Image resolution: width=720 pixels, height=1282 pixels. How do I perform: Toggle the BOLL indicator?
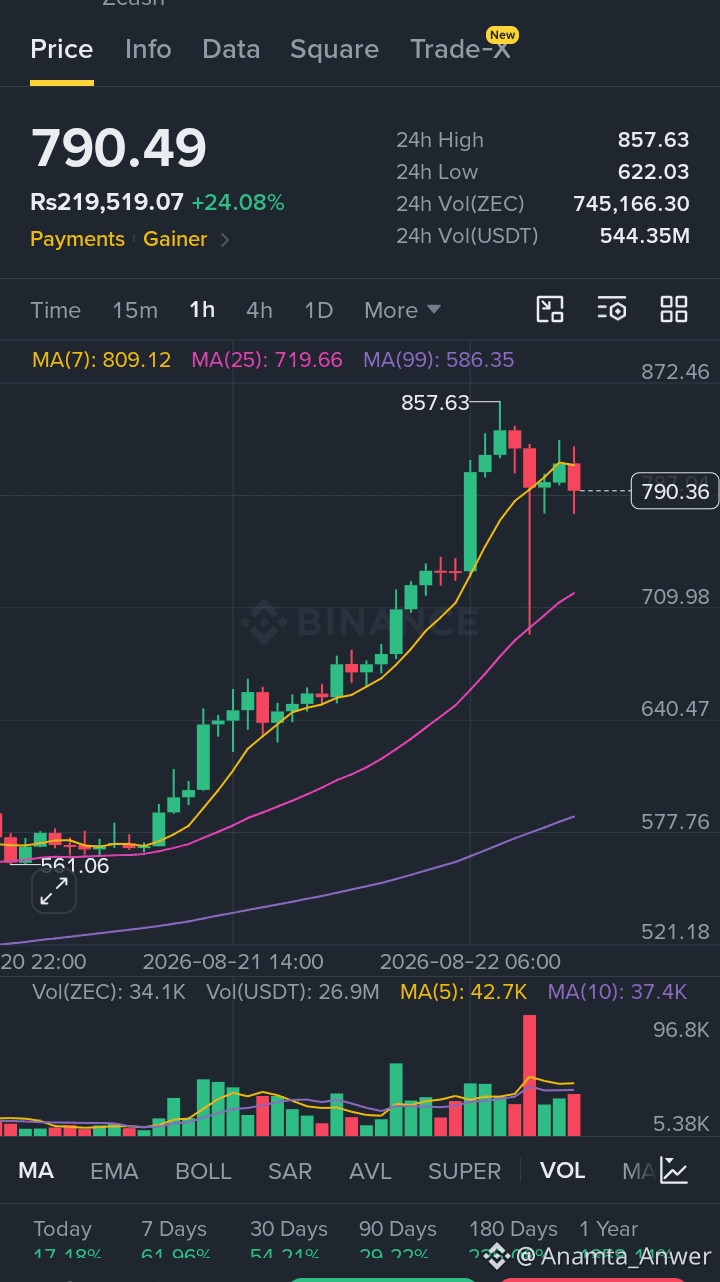[203, 1170]
